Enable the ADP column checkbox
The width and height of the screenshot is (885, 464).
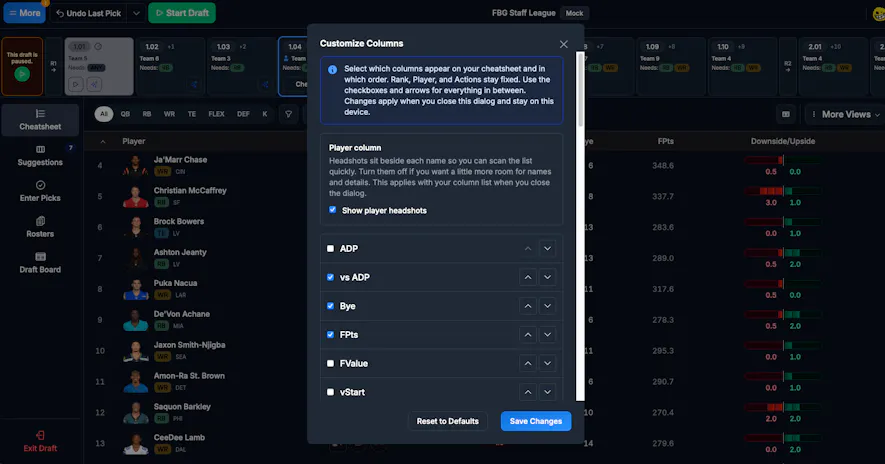330,248
